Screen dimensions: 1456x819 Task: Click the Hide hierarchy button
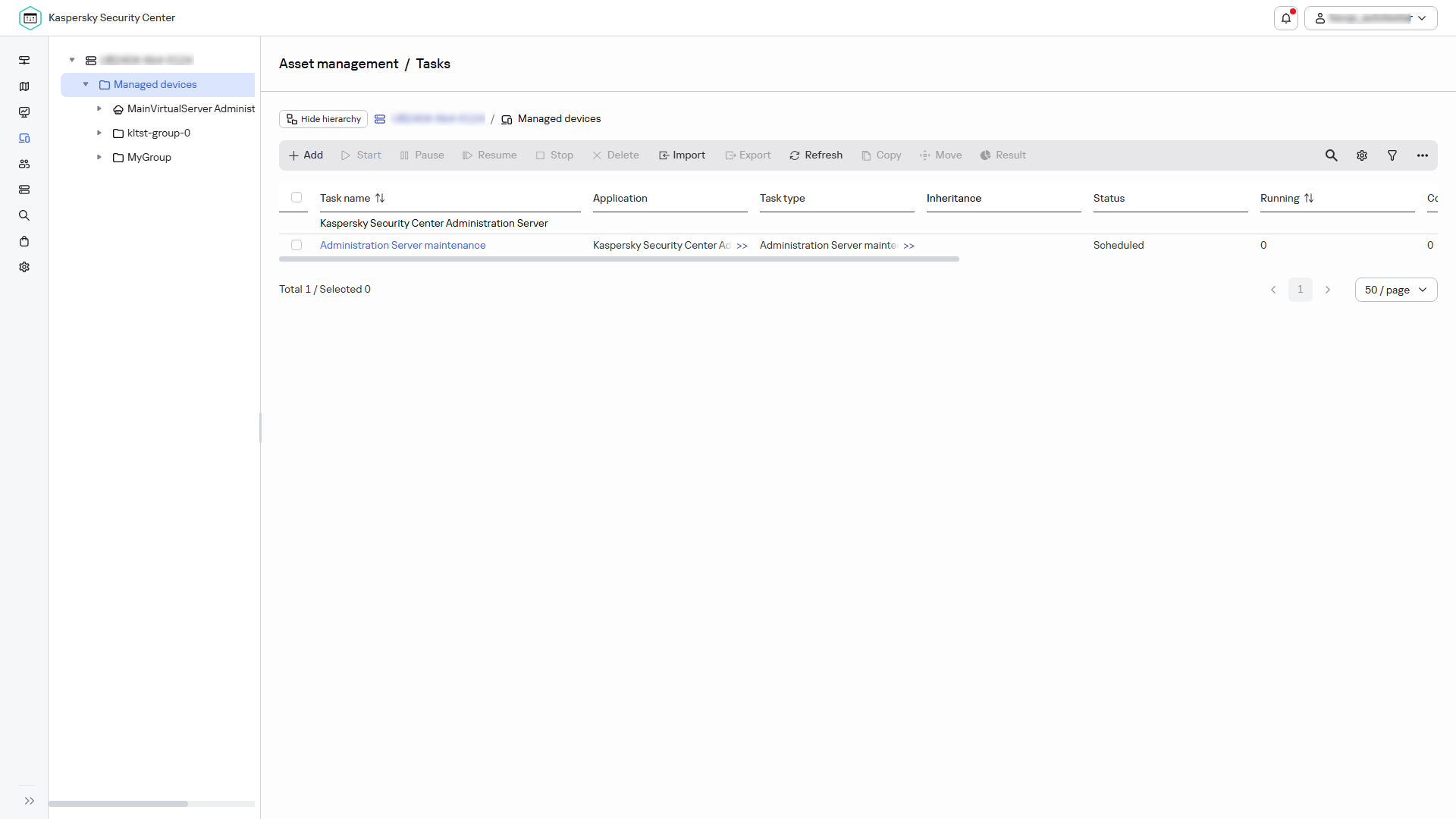[x=323, y=119]
